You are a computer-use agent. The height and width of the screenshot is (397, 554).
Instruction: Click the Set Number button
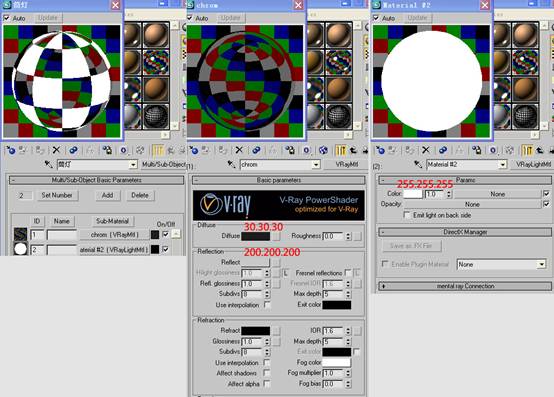pos(57,195)
